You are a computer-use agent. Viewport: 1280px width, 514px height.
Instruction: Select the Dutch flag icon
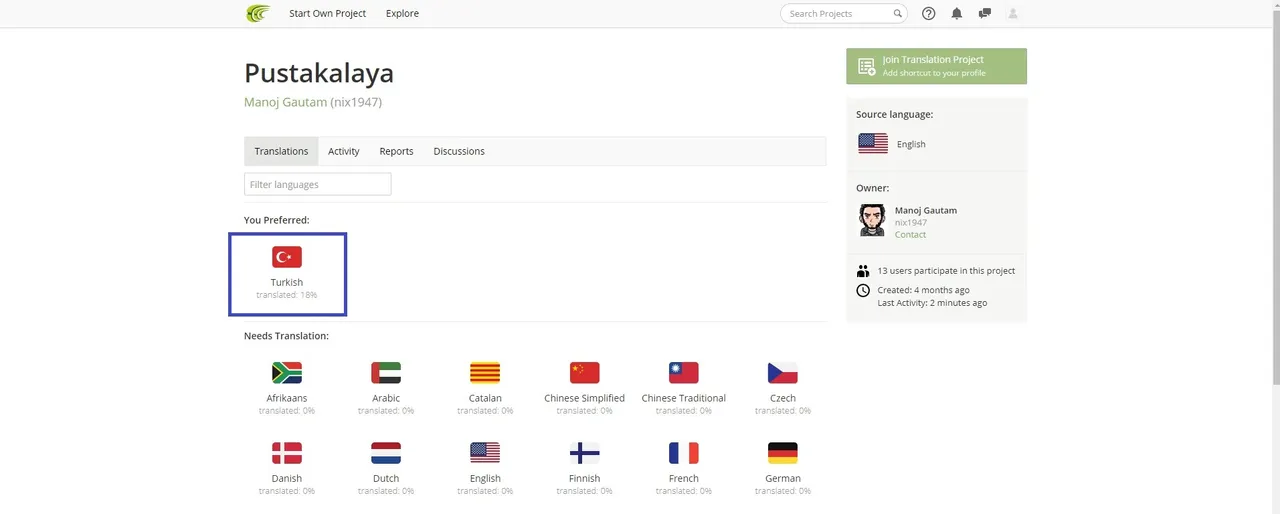(x=386, y=453)
